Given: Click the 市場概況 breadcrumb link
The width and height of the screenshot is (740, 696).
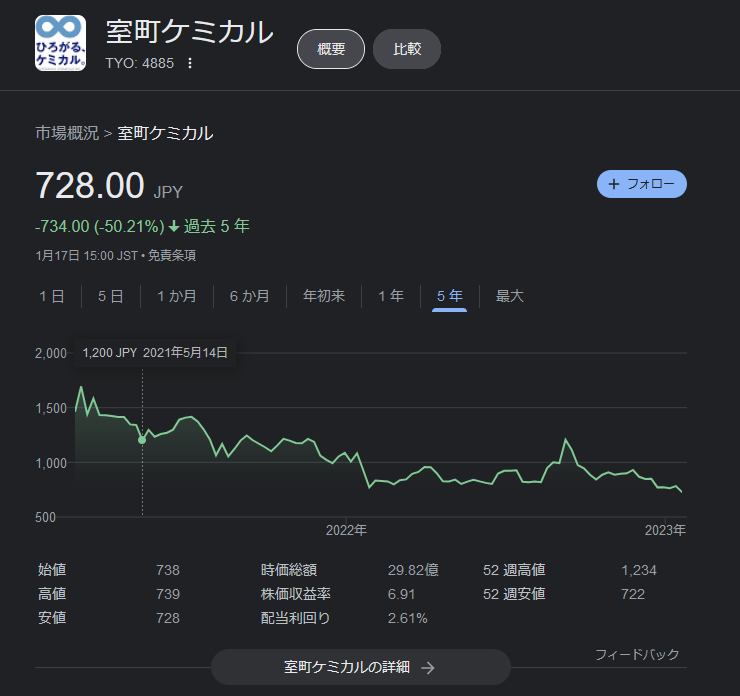Looking at the screenshot, I should [67, 133].
